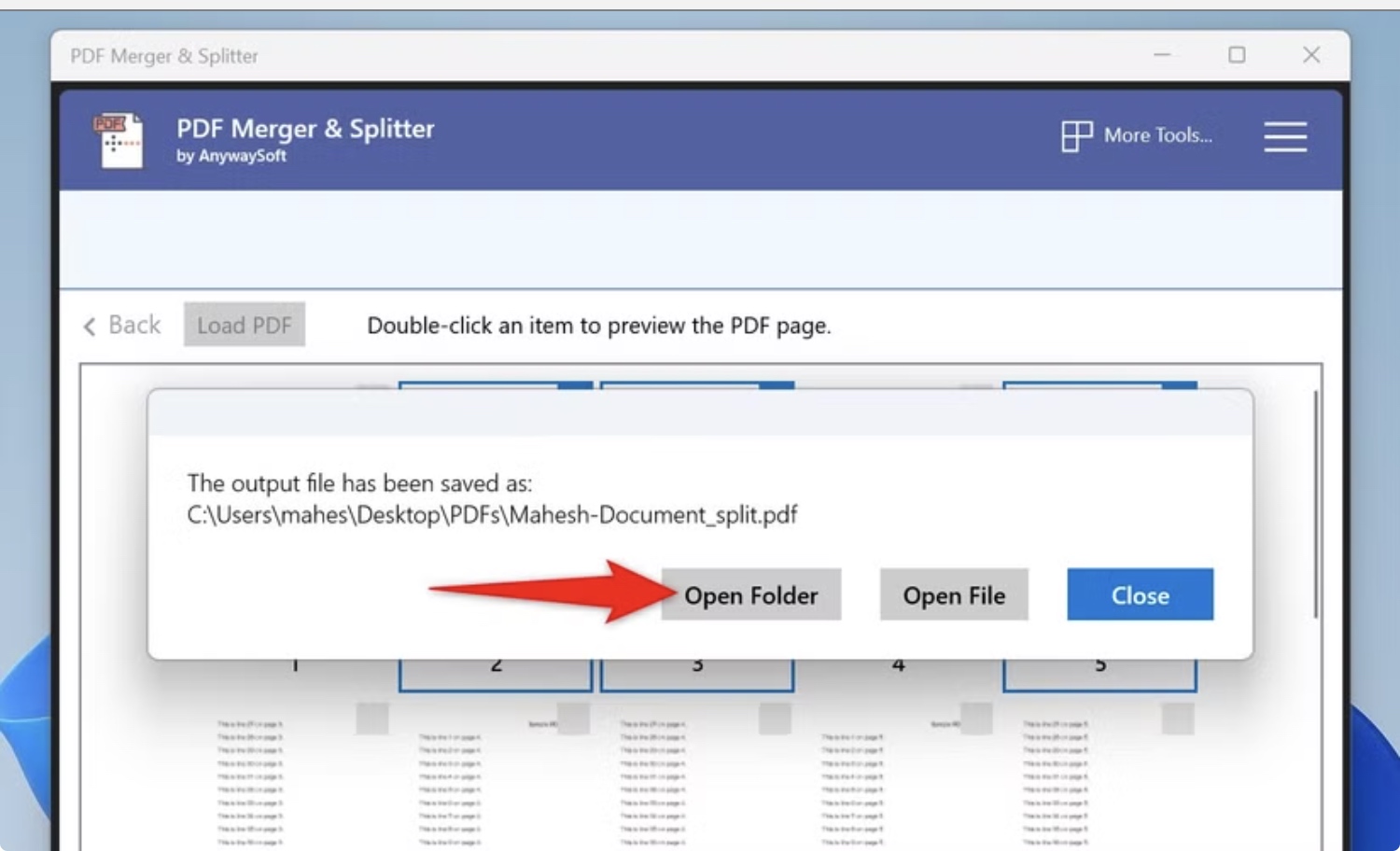This screenshot has width=1400, height=851.
Task: Open the hamburger menu
Action: point(1285,136)
